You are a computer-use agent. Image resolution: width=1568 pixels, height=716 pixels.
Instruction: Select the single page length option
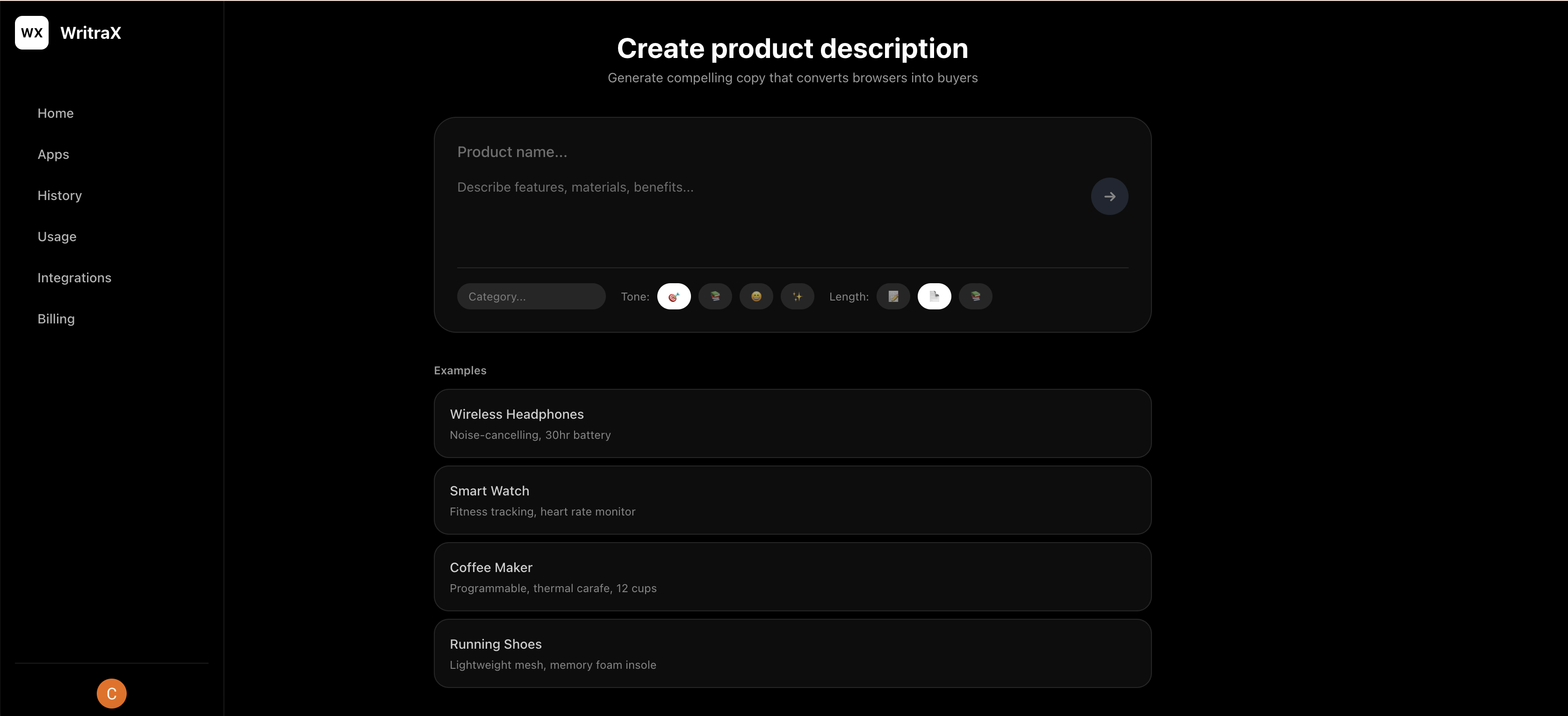(935, 296)
